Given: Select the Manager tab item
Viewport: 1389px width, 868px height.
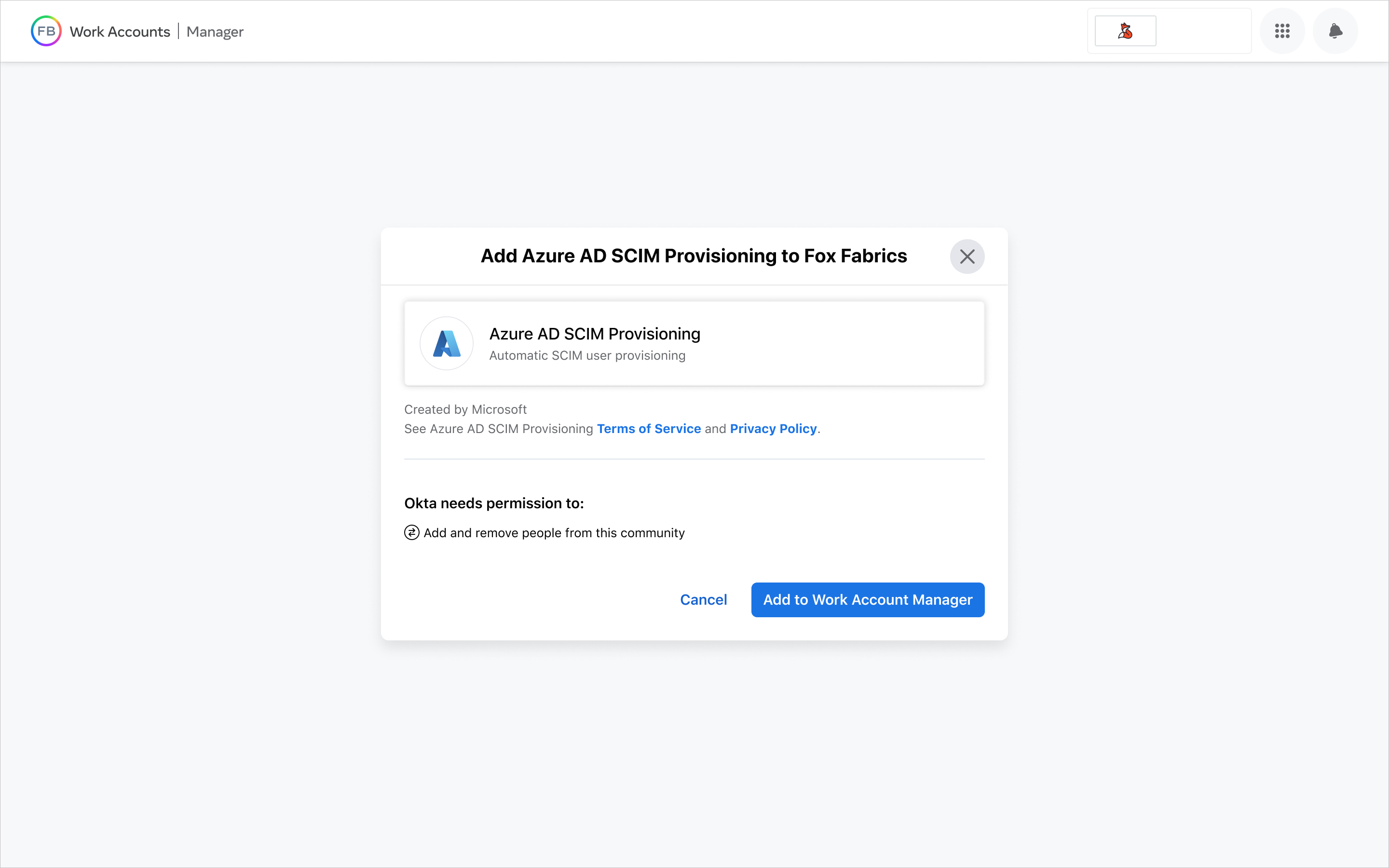Looking at the screenshot, I should (215, 31).
